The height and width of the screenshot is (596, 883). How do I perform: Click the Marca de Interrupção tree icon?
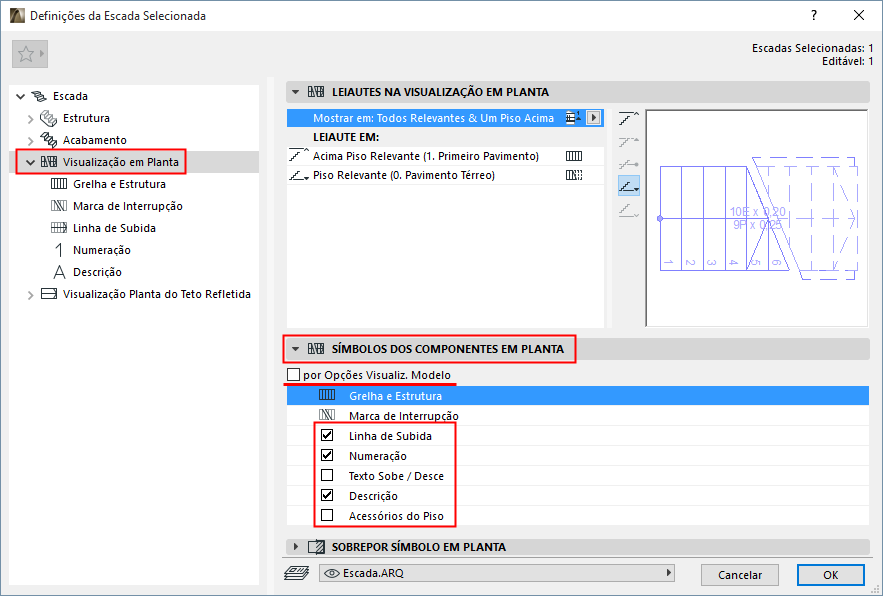point(59,206)
